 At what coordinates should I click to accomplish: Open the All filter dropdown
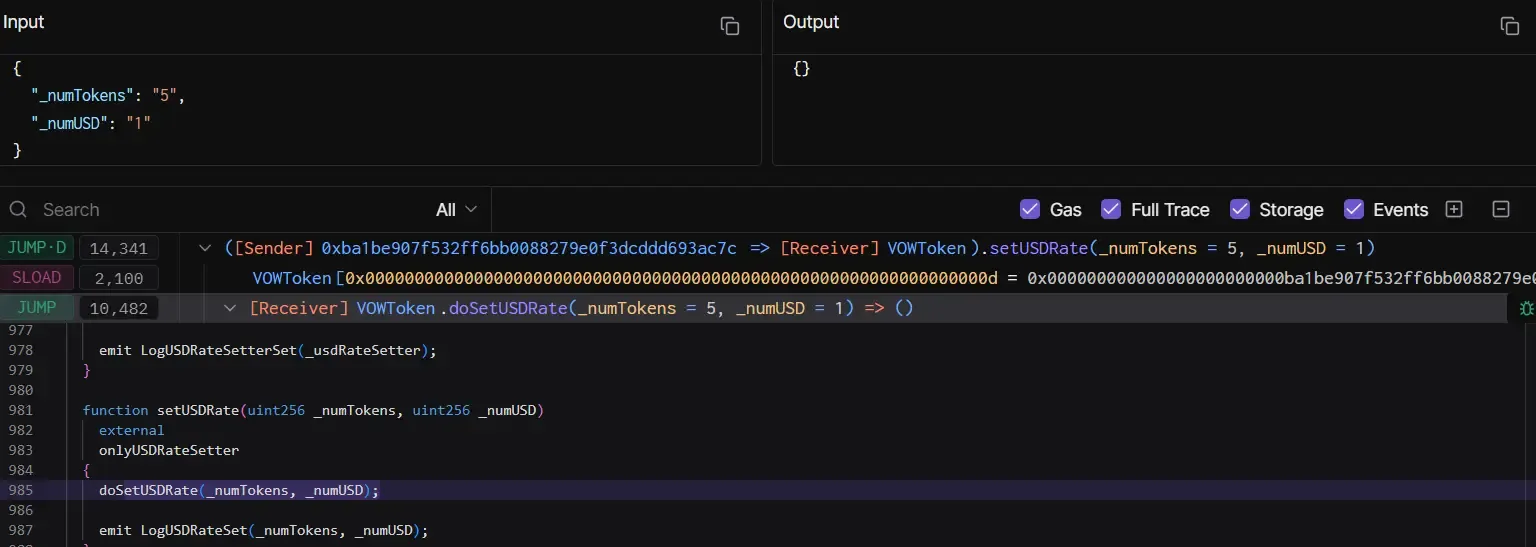(456, 209)
